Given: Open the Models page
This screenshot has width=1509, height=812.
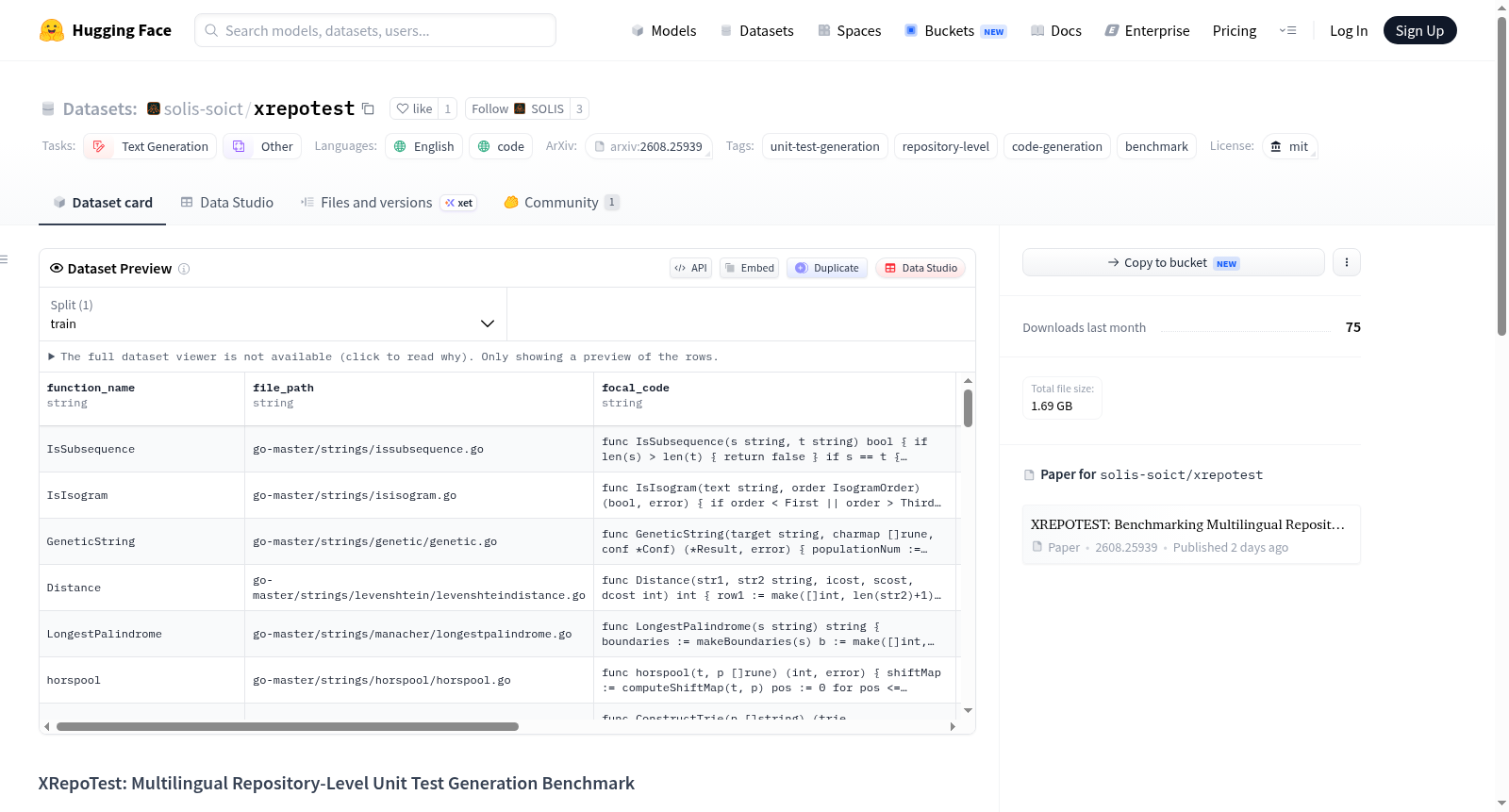Looking at the screenshot, I should pyautogui.click(x=664, y=30).
